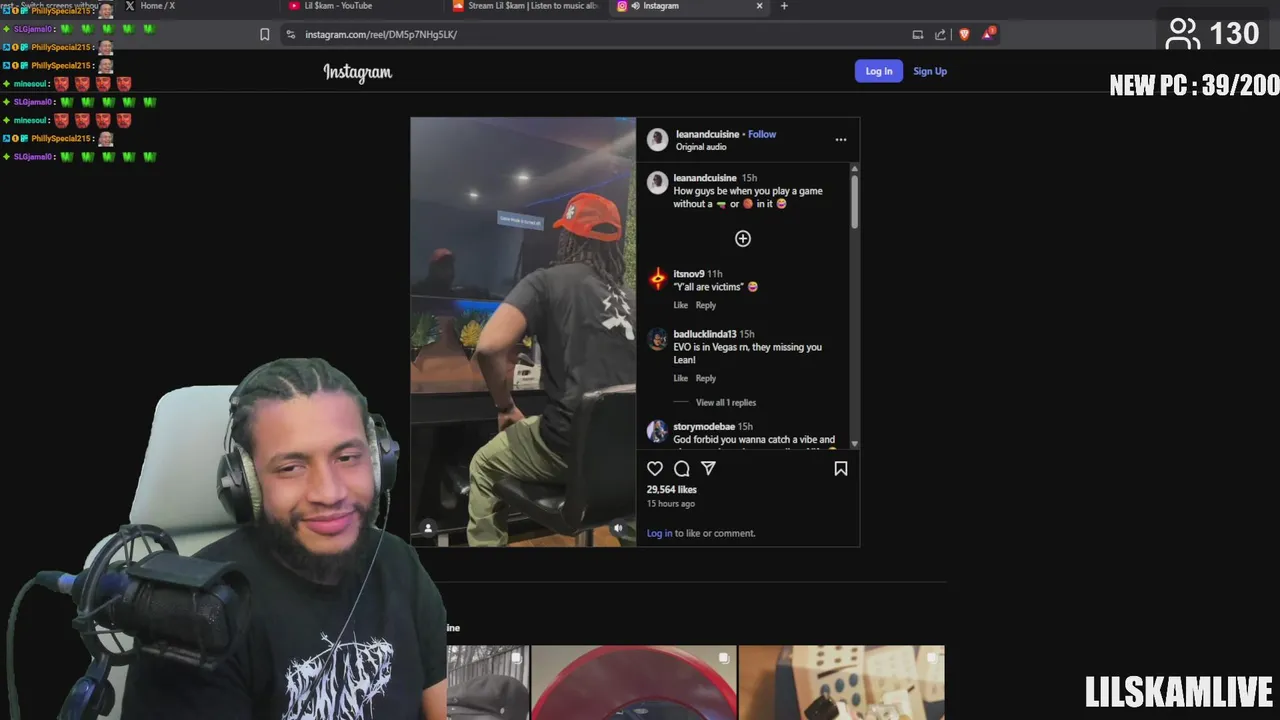Open the Brave Rewards triangle icon
The width and height of the screenshot is (1280, 720).
pyautogui.click(x=988, y=34)
